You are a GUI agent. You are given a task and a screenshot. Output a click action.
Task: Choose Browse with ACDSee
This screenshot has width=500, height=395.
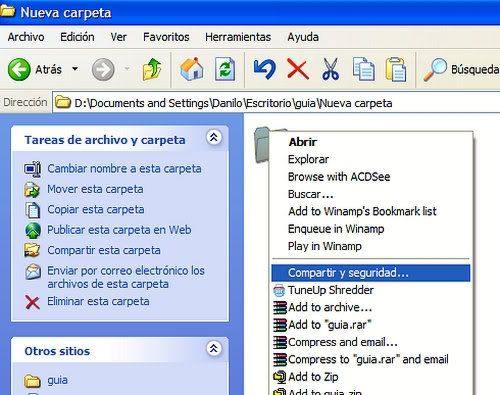pyautogui.click(x=371, y=177)
